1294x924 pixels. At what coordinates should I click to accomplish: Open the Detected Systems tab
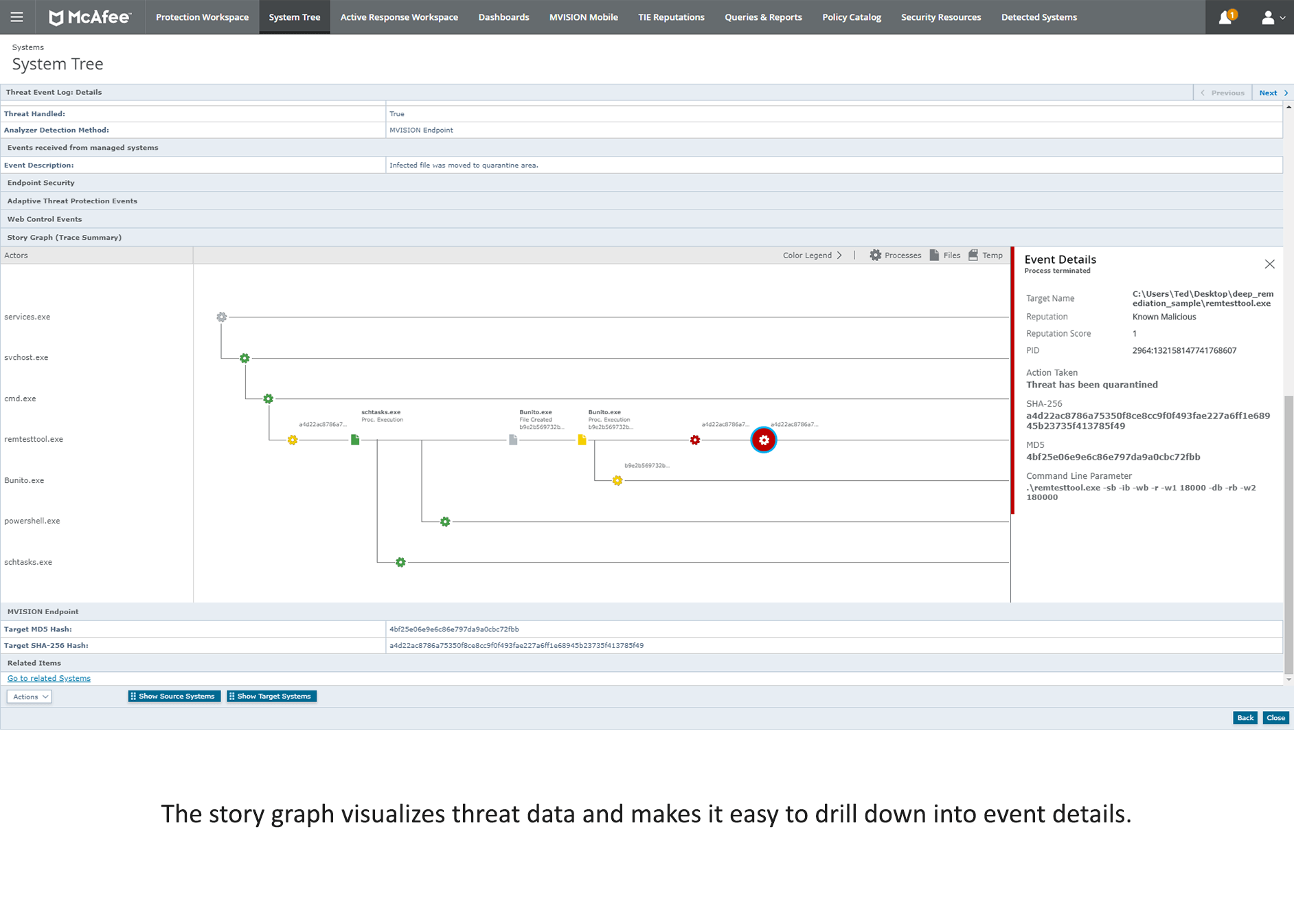(1039, 17)
